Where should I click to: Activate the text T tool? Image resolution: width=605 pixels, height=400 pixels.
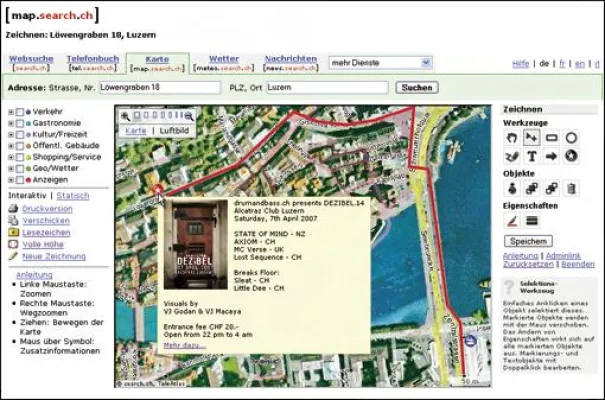pyautogui.click(x=532, y=156)
